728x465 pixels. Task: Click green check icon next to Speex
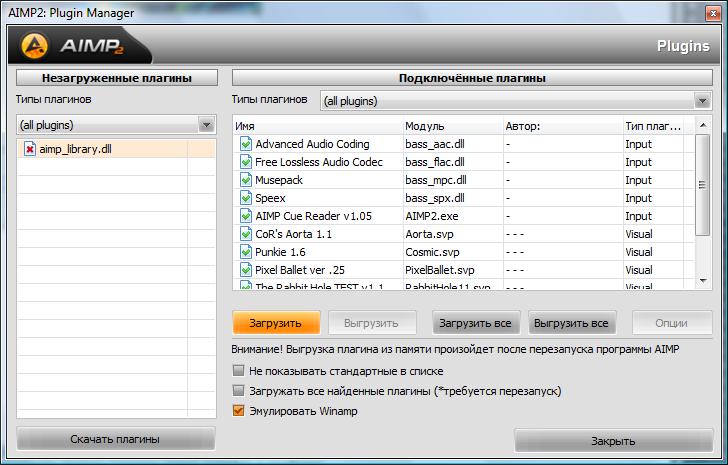pos(245,198)
